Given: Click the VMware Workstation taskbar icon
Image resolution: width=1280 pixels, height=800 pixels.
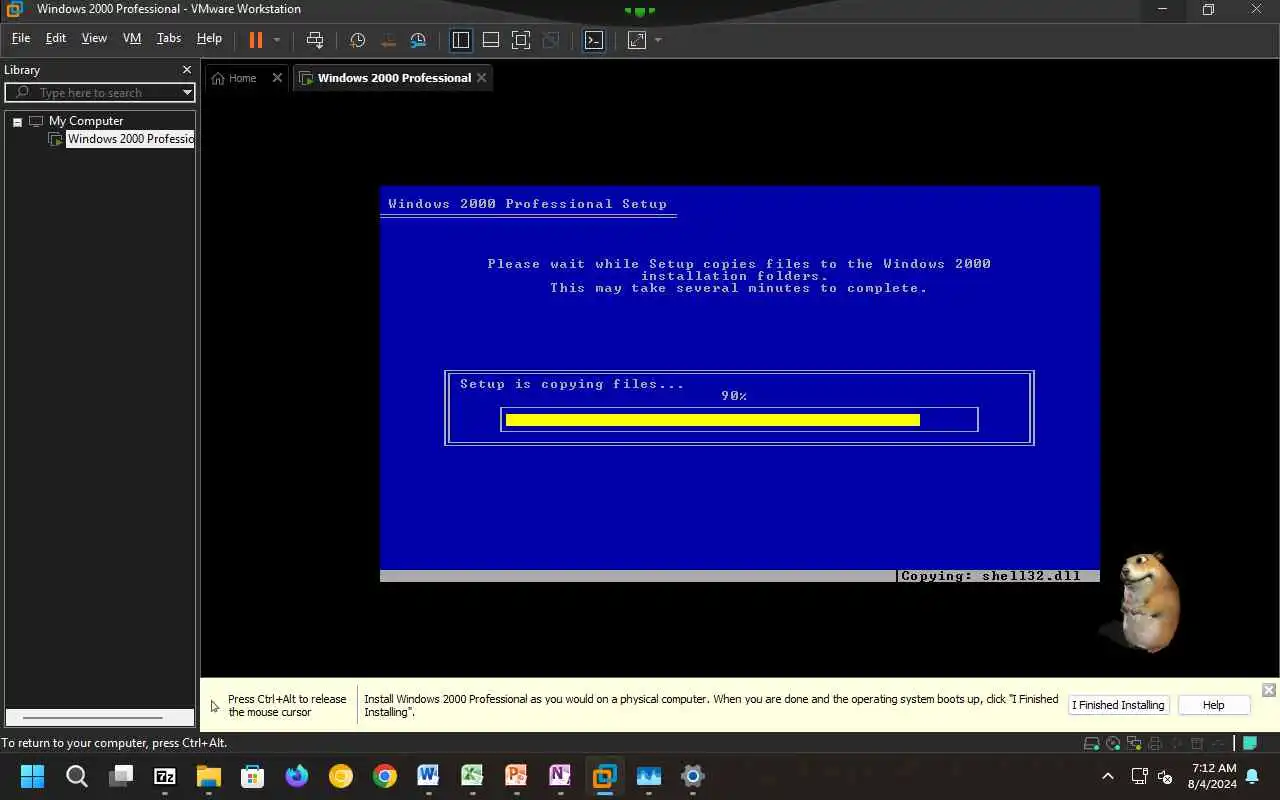Looking at the screenshot, I should pos(604,776).
